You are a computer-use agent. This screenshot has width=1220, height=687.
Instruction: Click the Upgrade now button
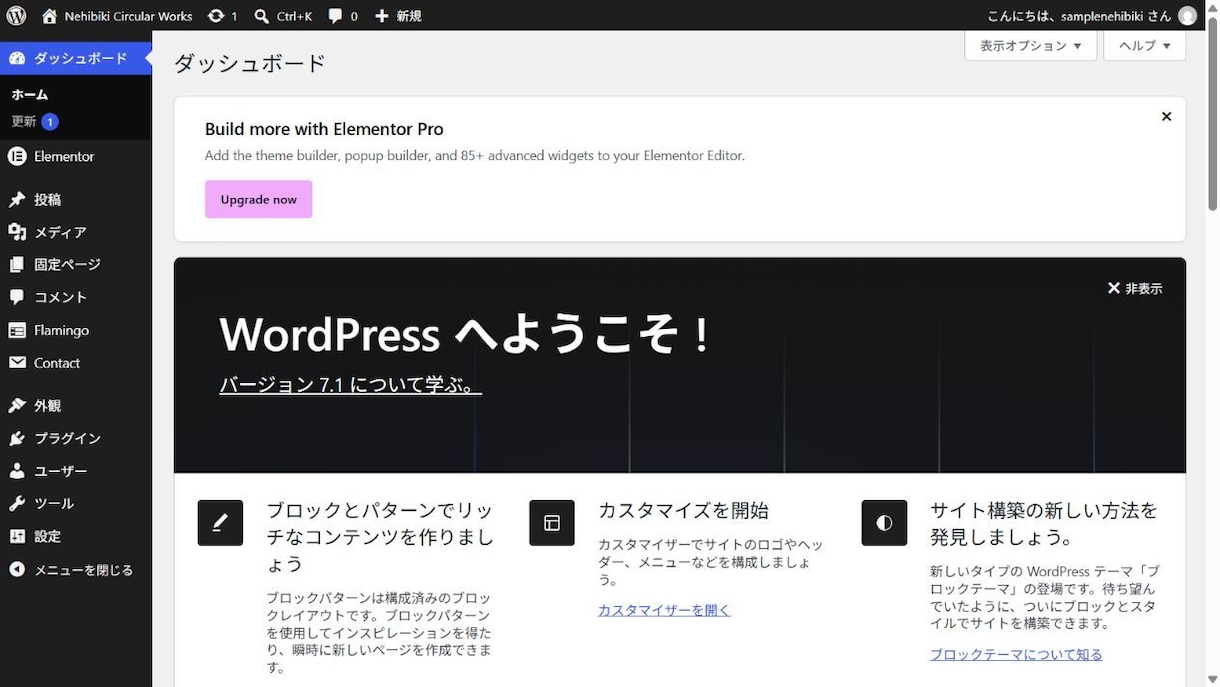258,199
